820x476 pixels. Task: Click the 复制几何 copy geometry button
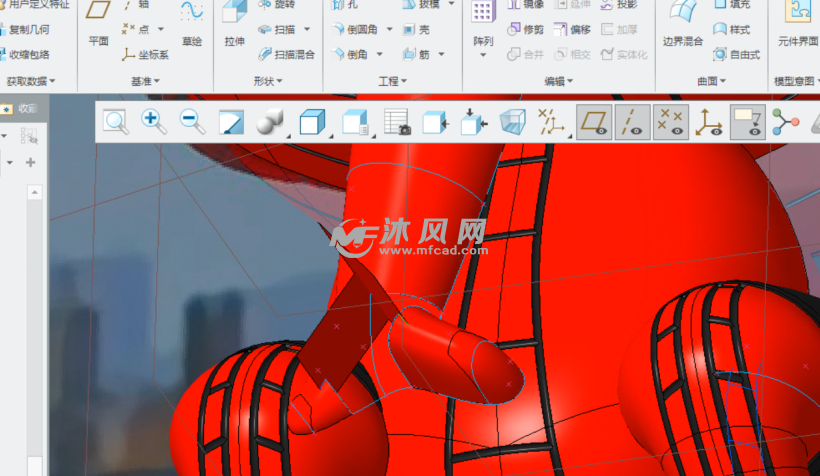click(x=24, y=30)
